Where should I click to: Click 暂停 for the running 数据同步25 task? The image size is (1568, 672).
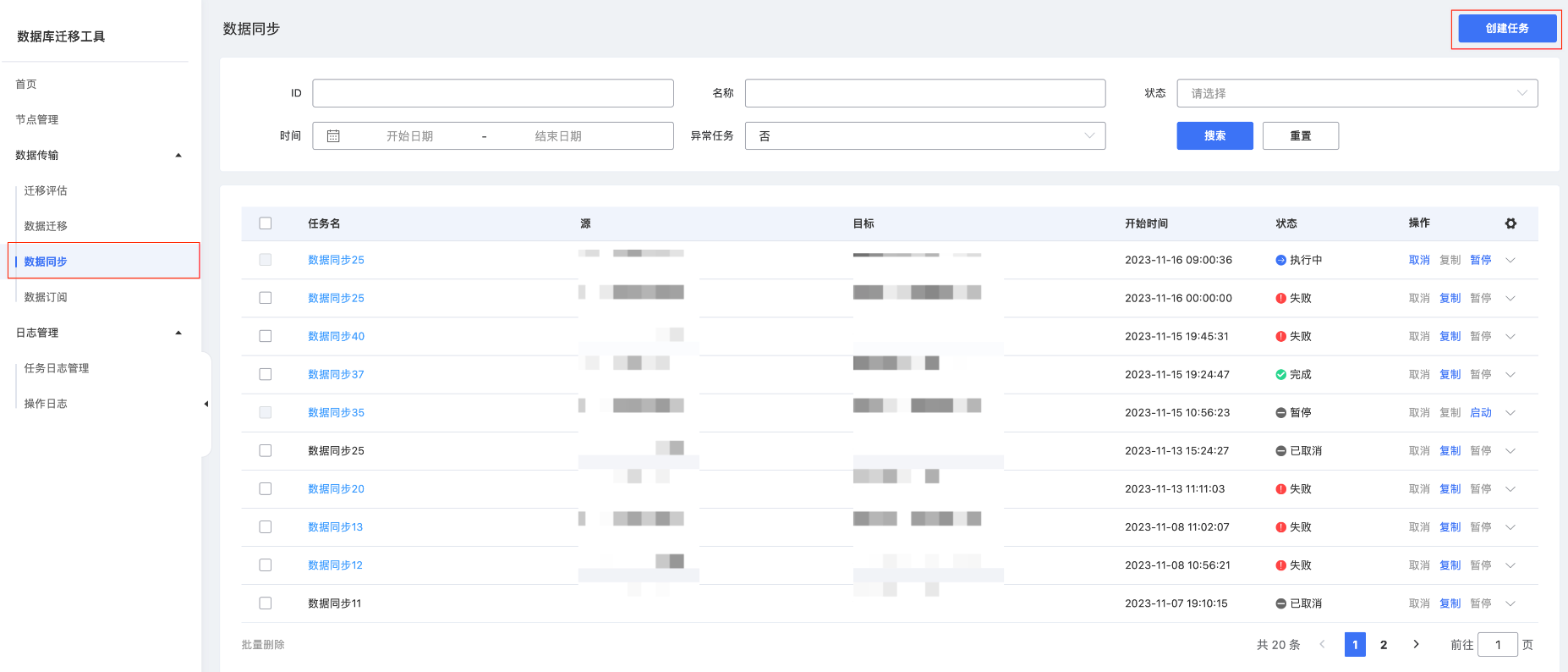pos(1480,260)
